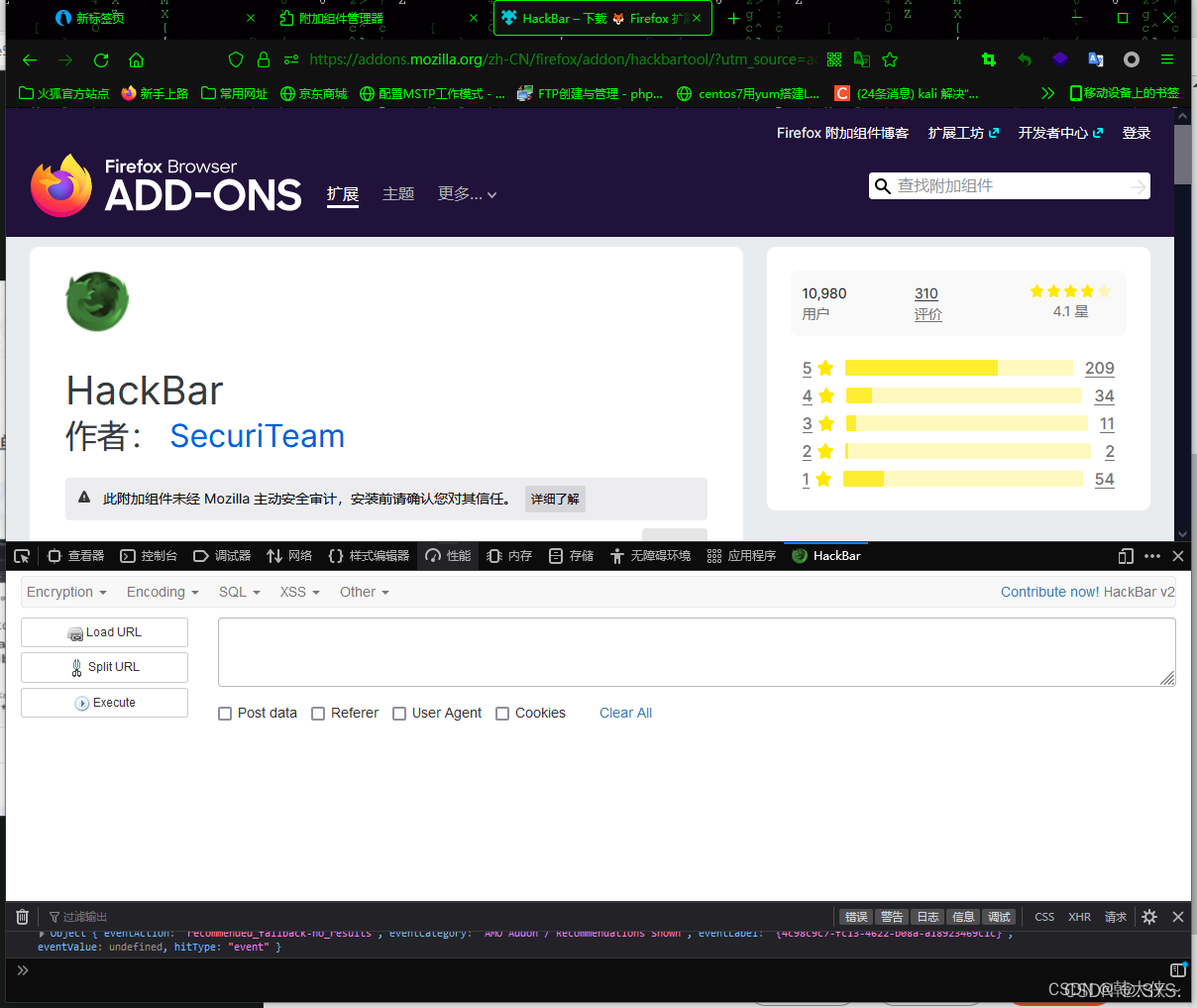Click the site security padlock icon
Screen dimensions: 1197x1008
264,59
